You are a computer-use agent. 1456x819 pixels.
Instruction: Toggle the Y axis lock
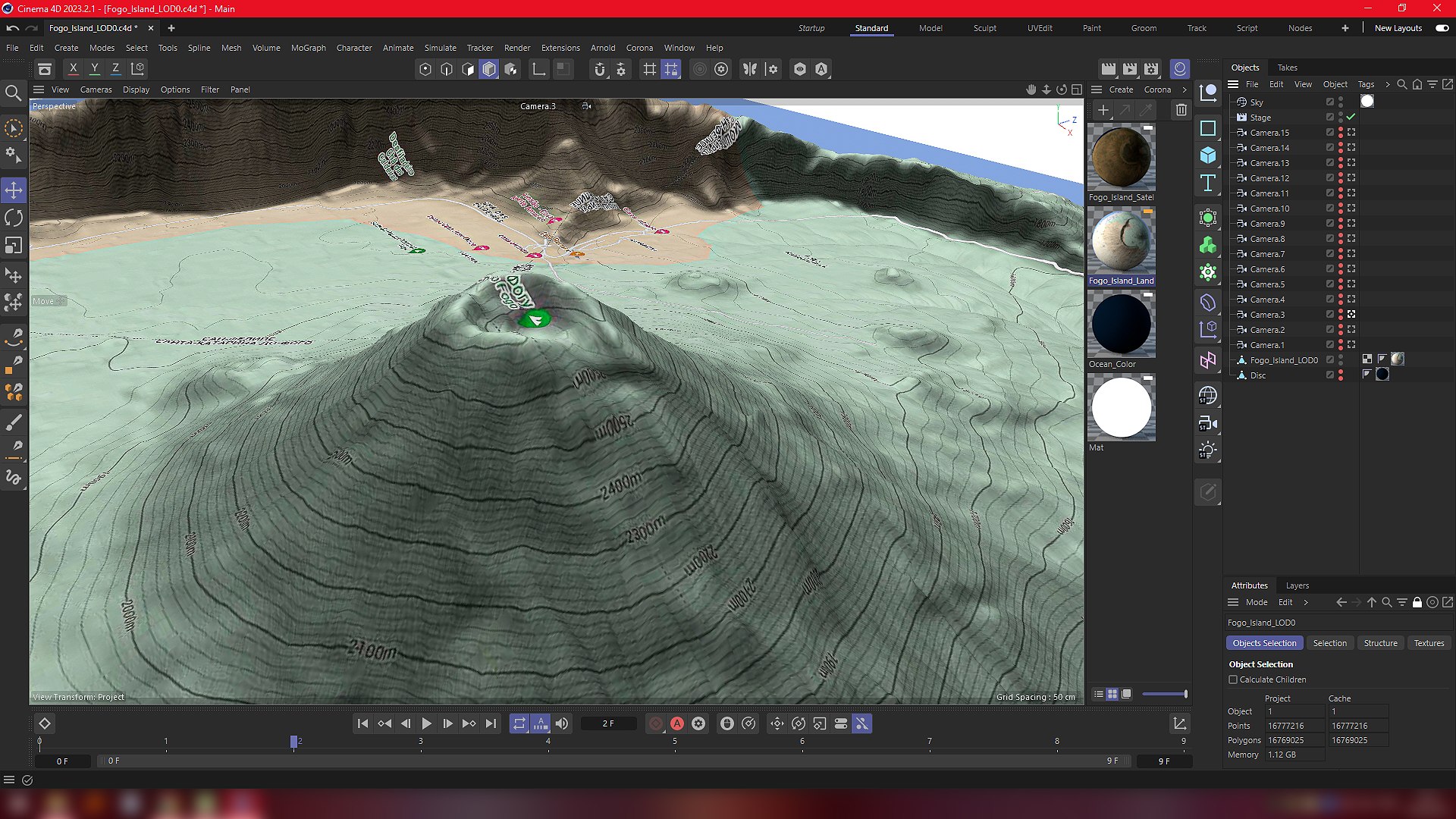pyautogui.click(x=94, y=68)
